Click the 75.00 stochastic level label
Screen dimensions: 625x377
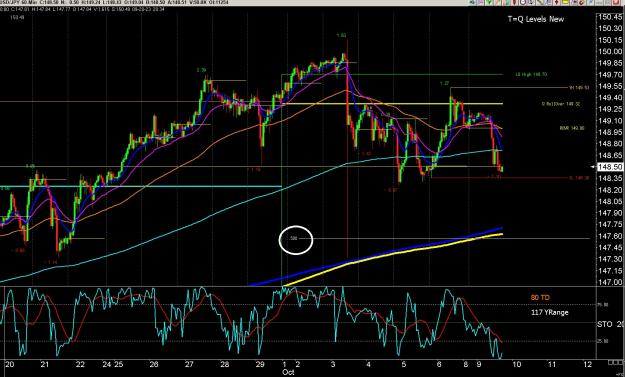tap(603, 304)
